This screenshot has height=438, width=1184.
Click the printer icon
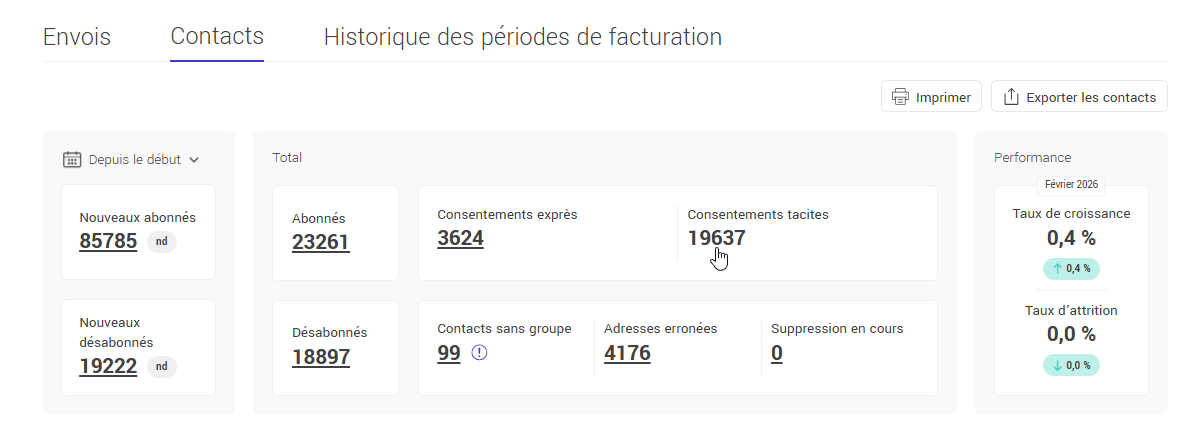901,97
